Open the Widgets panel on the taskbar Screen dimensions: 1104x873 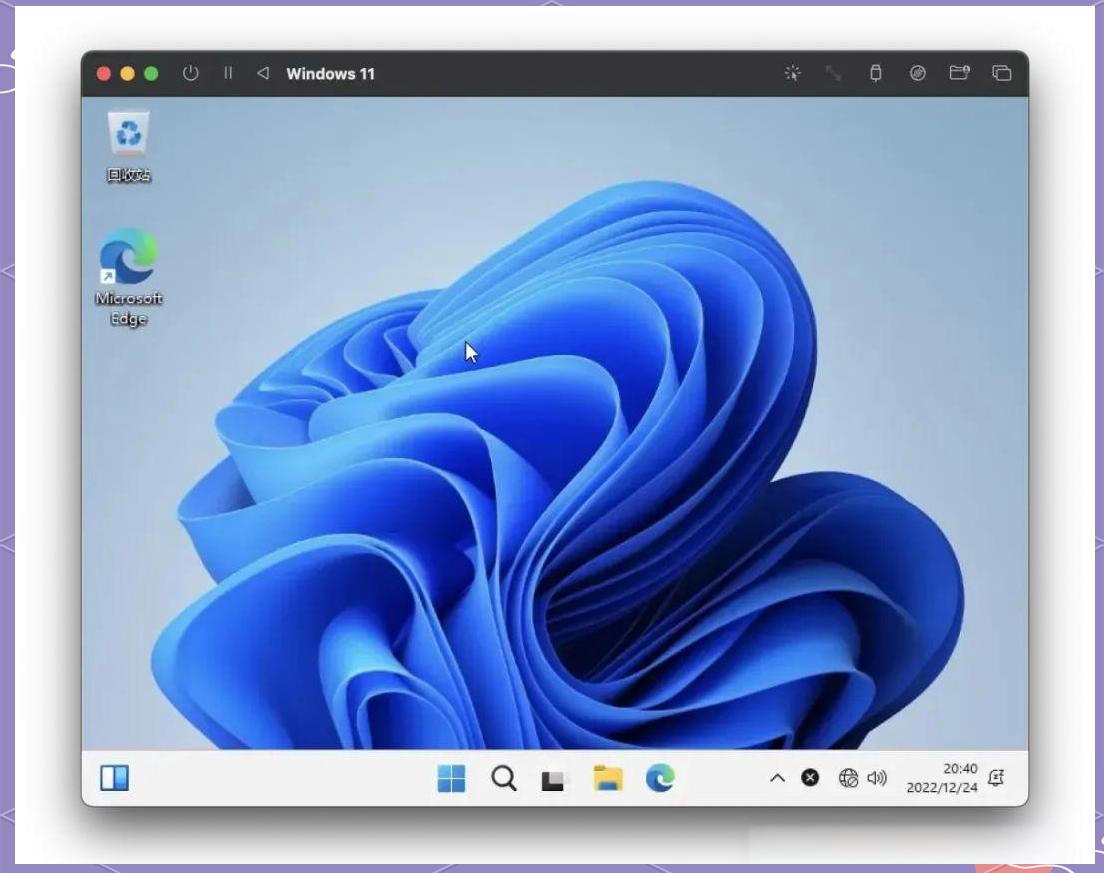pos(115,779)
